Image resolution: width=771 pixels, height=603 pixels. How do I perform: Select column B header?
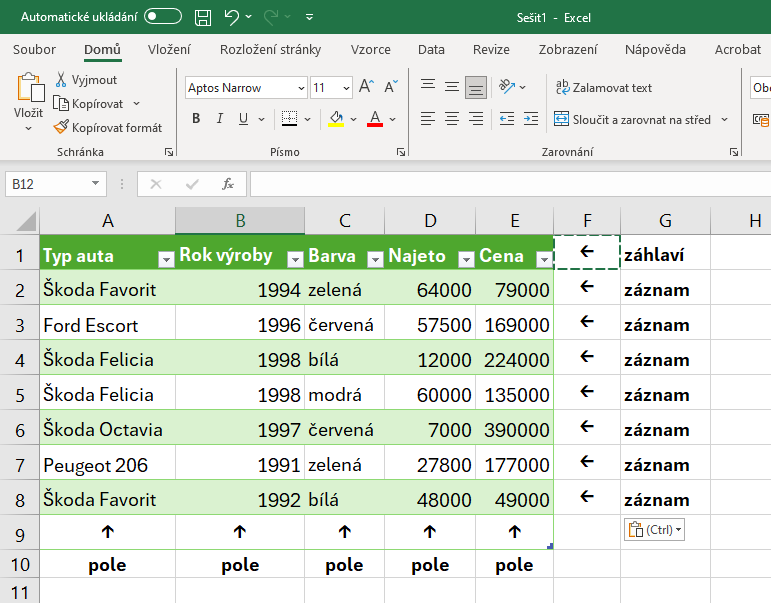[x=240, y=221]
